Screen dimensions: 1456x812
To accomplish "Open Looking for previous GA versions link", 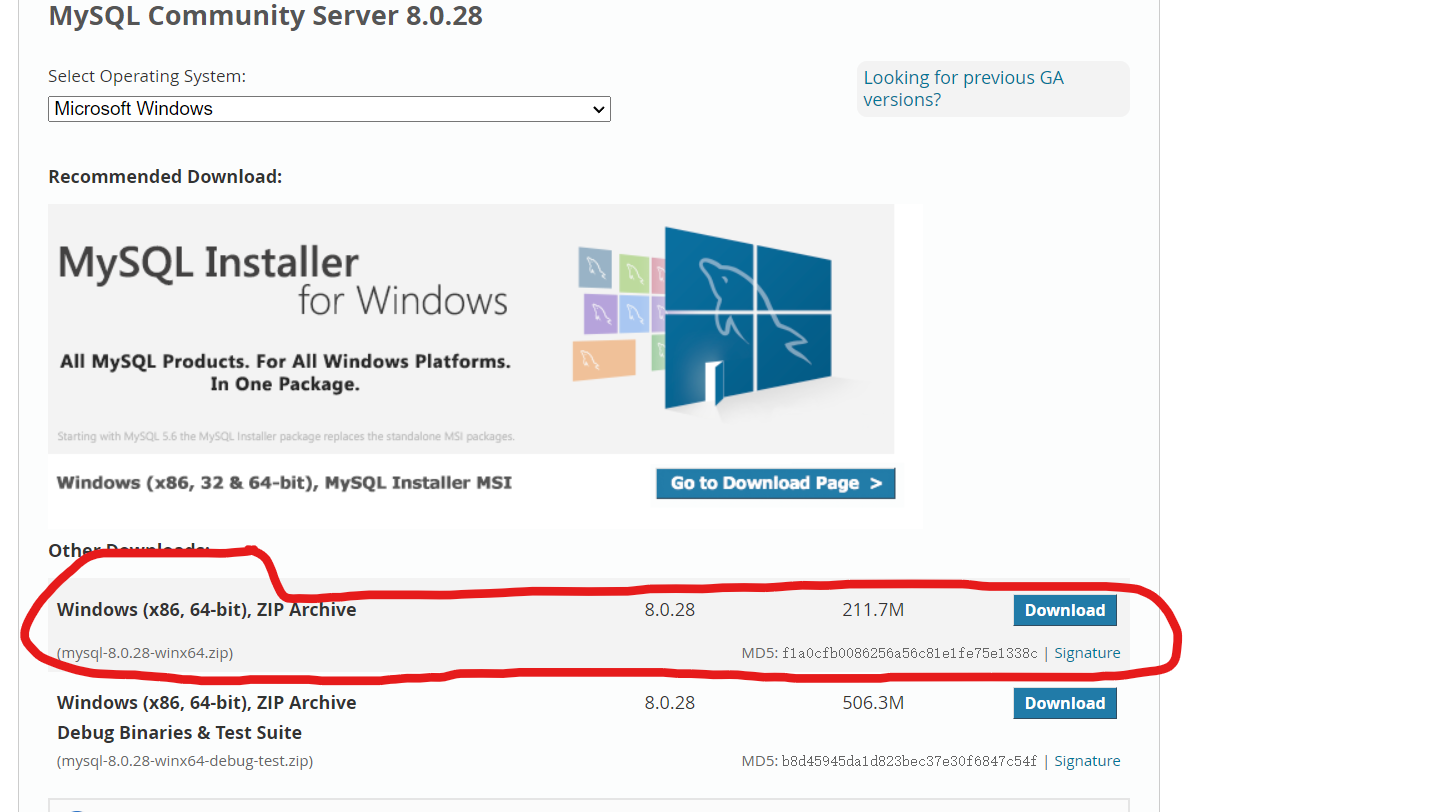I will [963, 89].
